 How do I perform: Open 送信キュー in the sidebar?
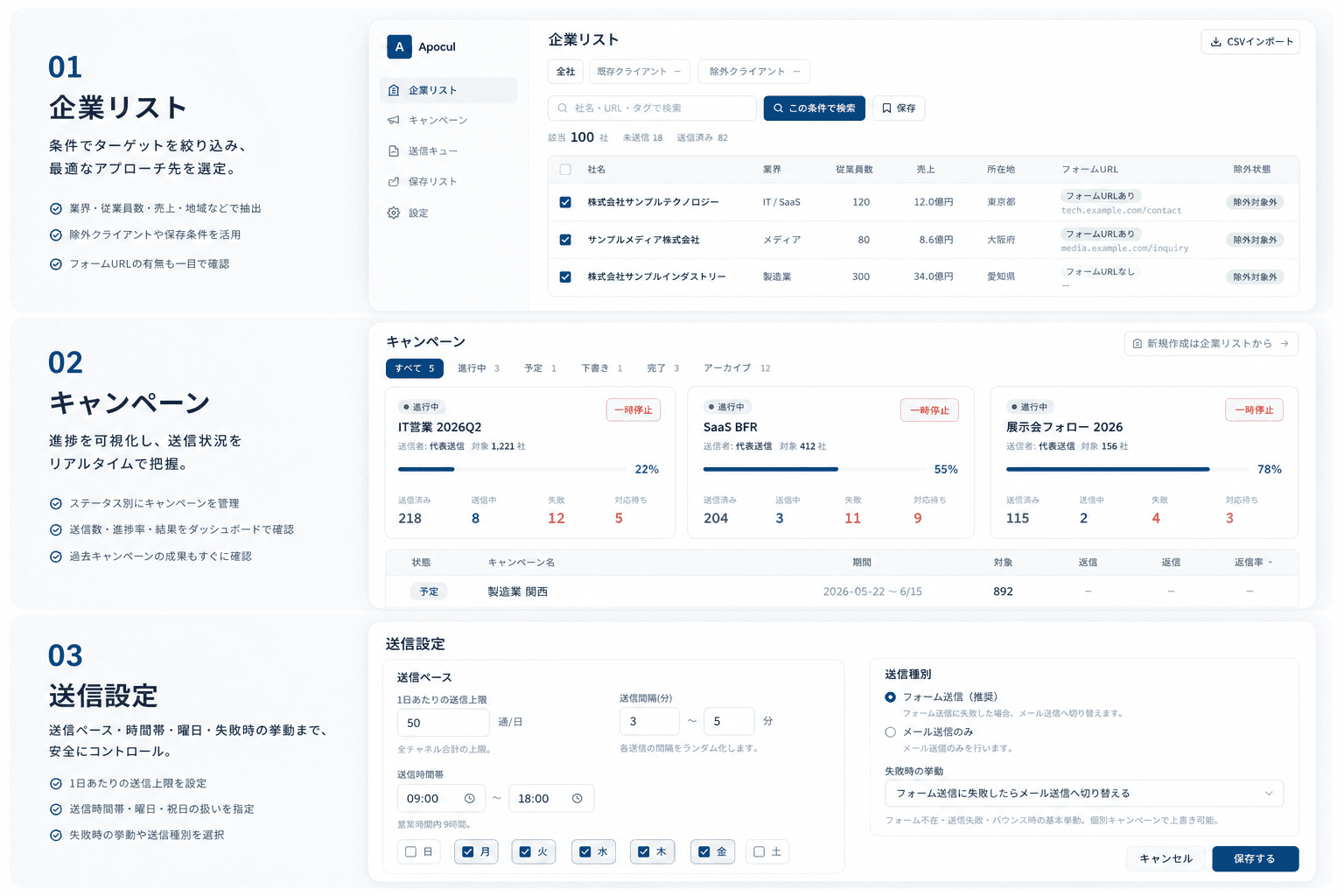[448, 150]
